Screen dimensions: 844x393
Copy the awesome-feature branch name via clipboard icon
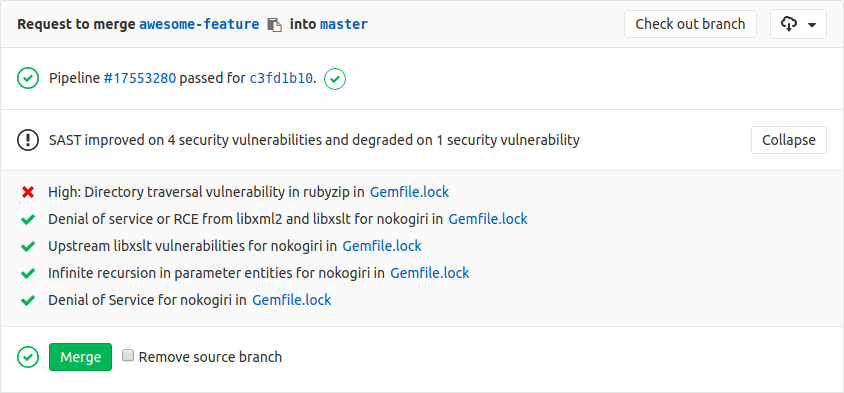tap(275, 25)
